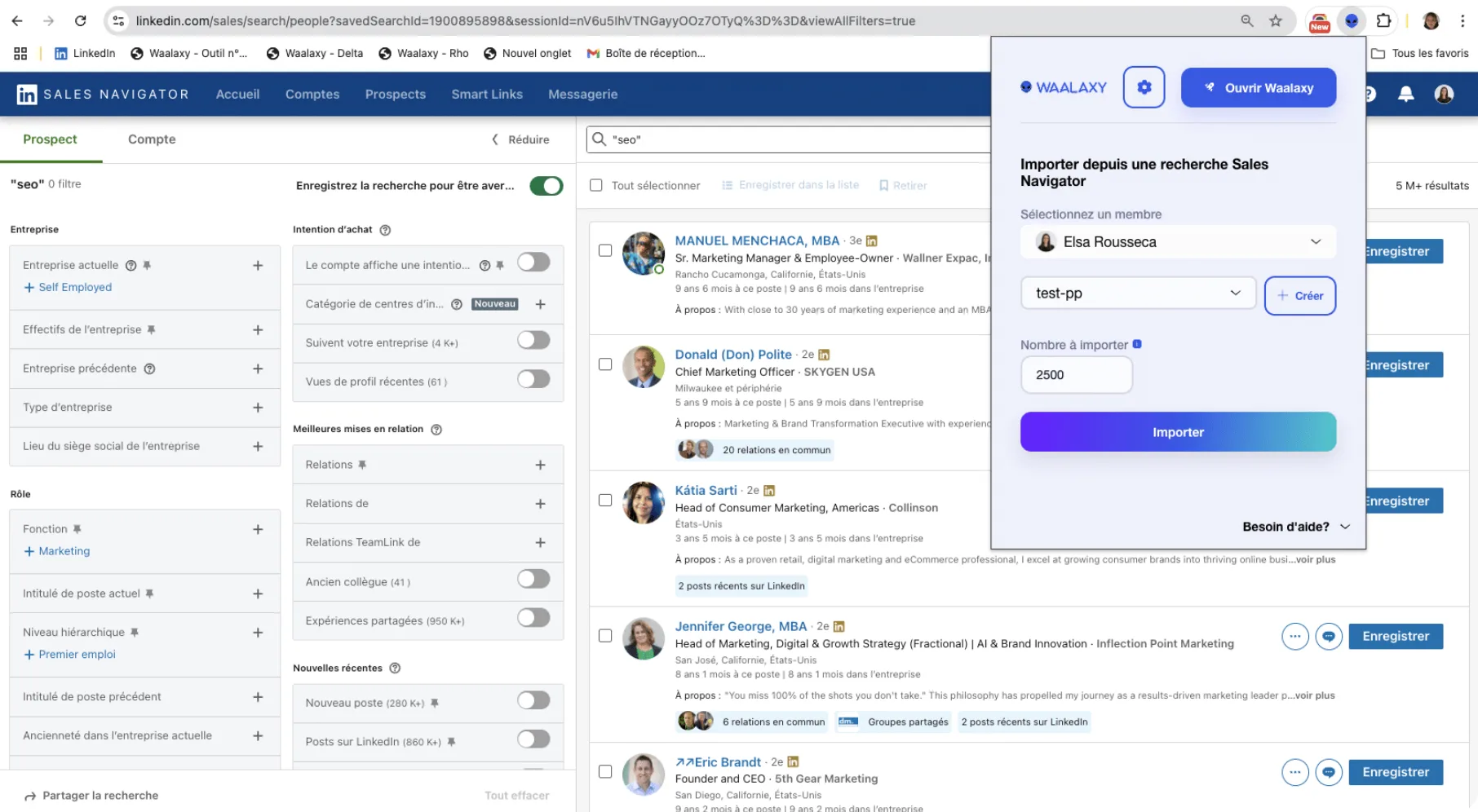1478x812 pixels.
Task: Click Créer list button
Action: 1300,295
